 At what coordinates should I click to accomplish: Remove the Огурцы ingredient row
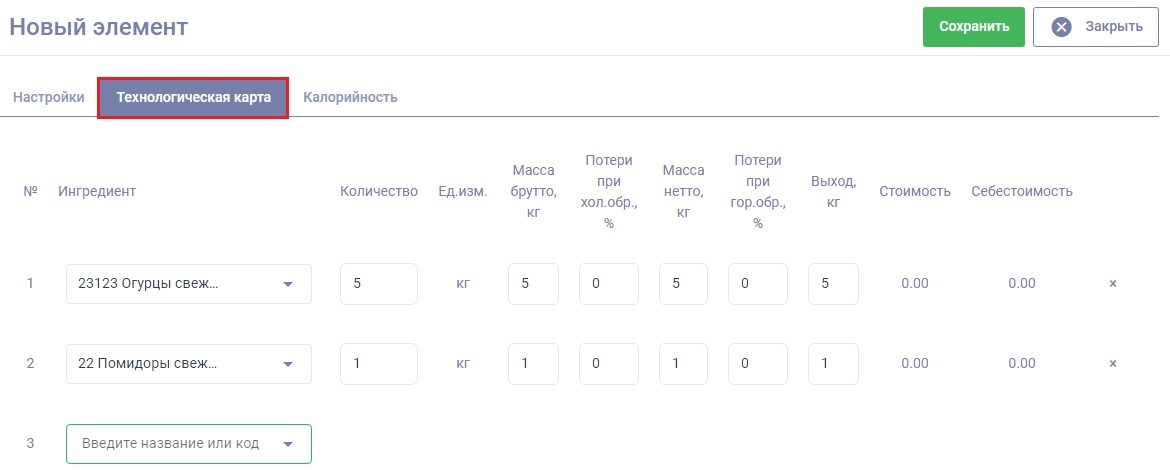[1112, 284]
